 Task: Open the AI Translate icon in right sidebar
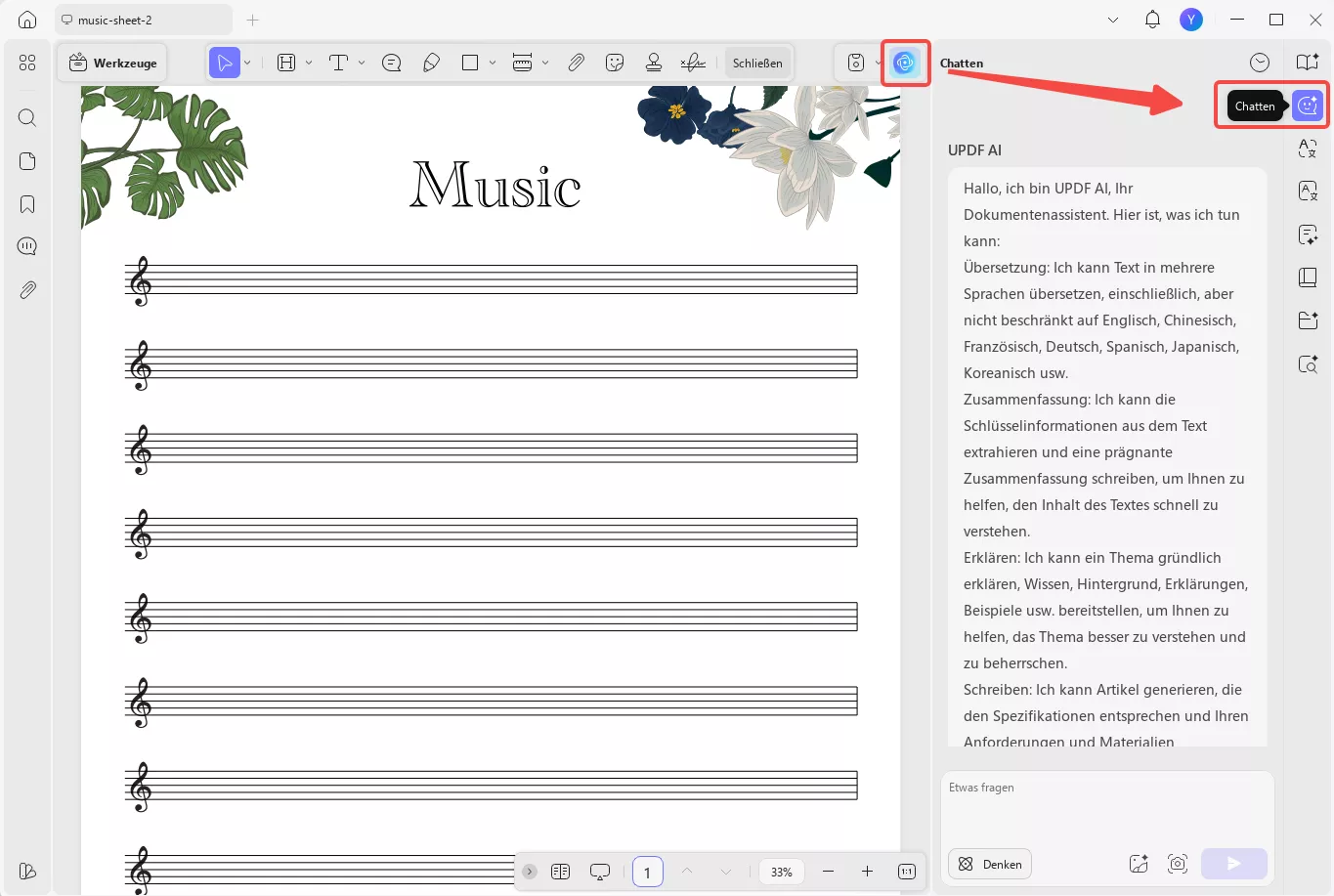1308,149
